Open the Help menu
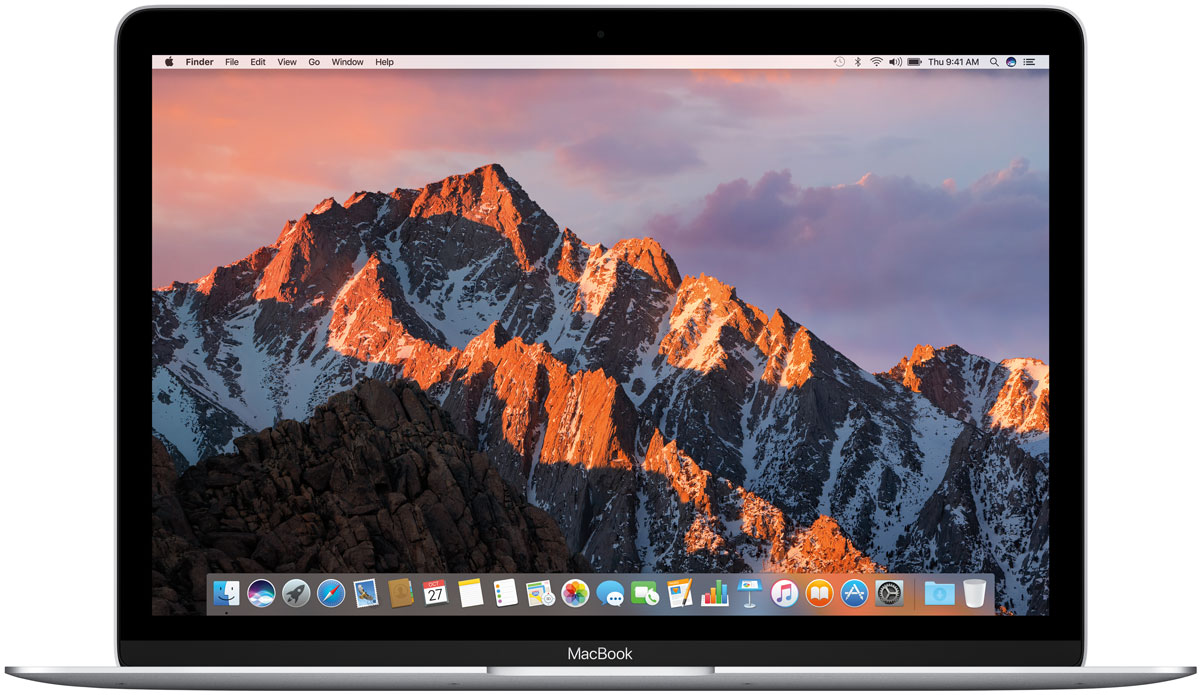Viewport: 1200px width, 695px height. point(385,62)
